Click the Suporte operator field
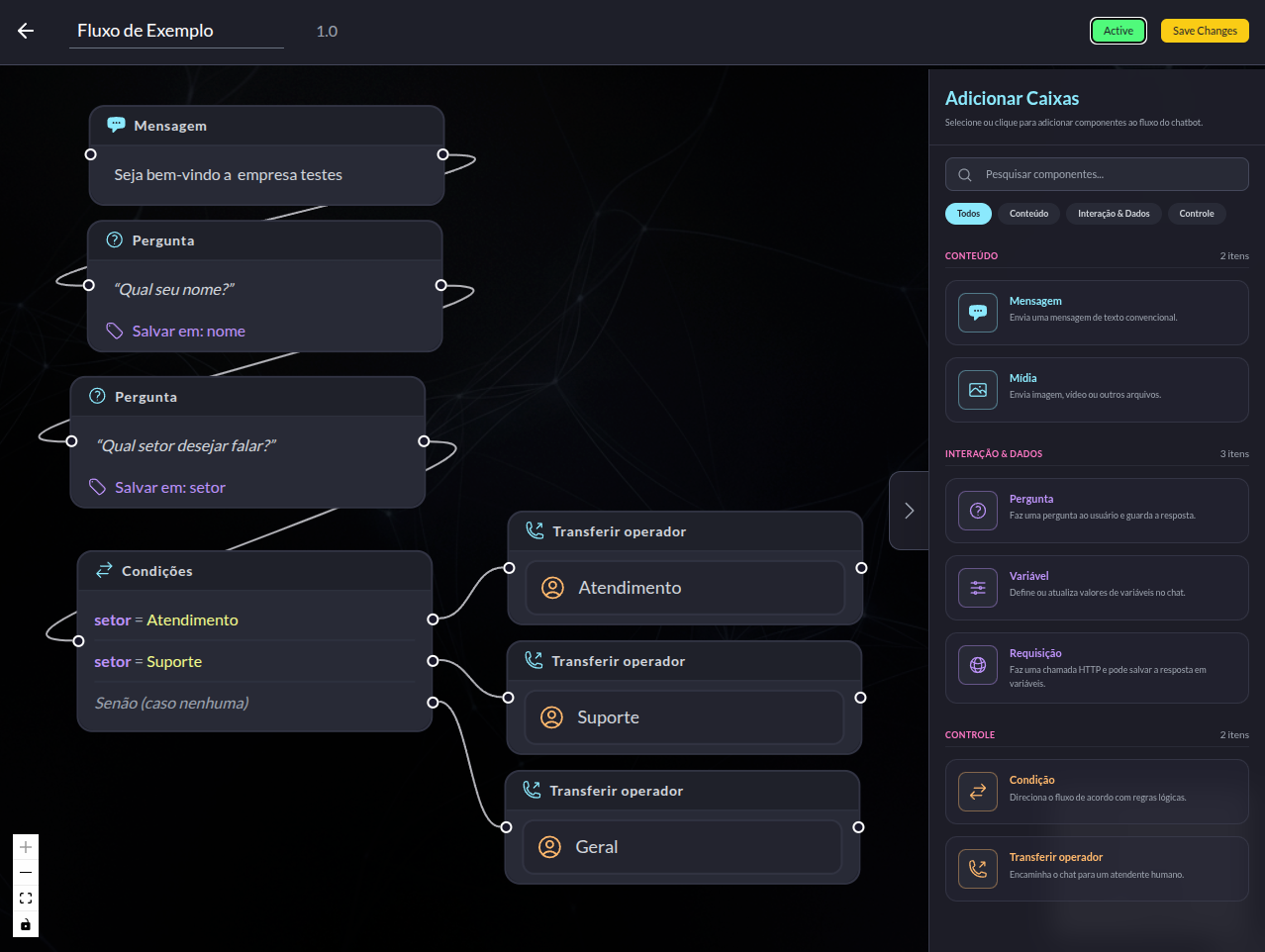This screenshot has width=1265, height=952. click(684, 717)
